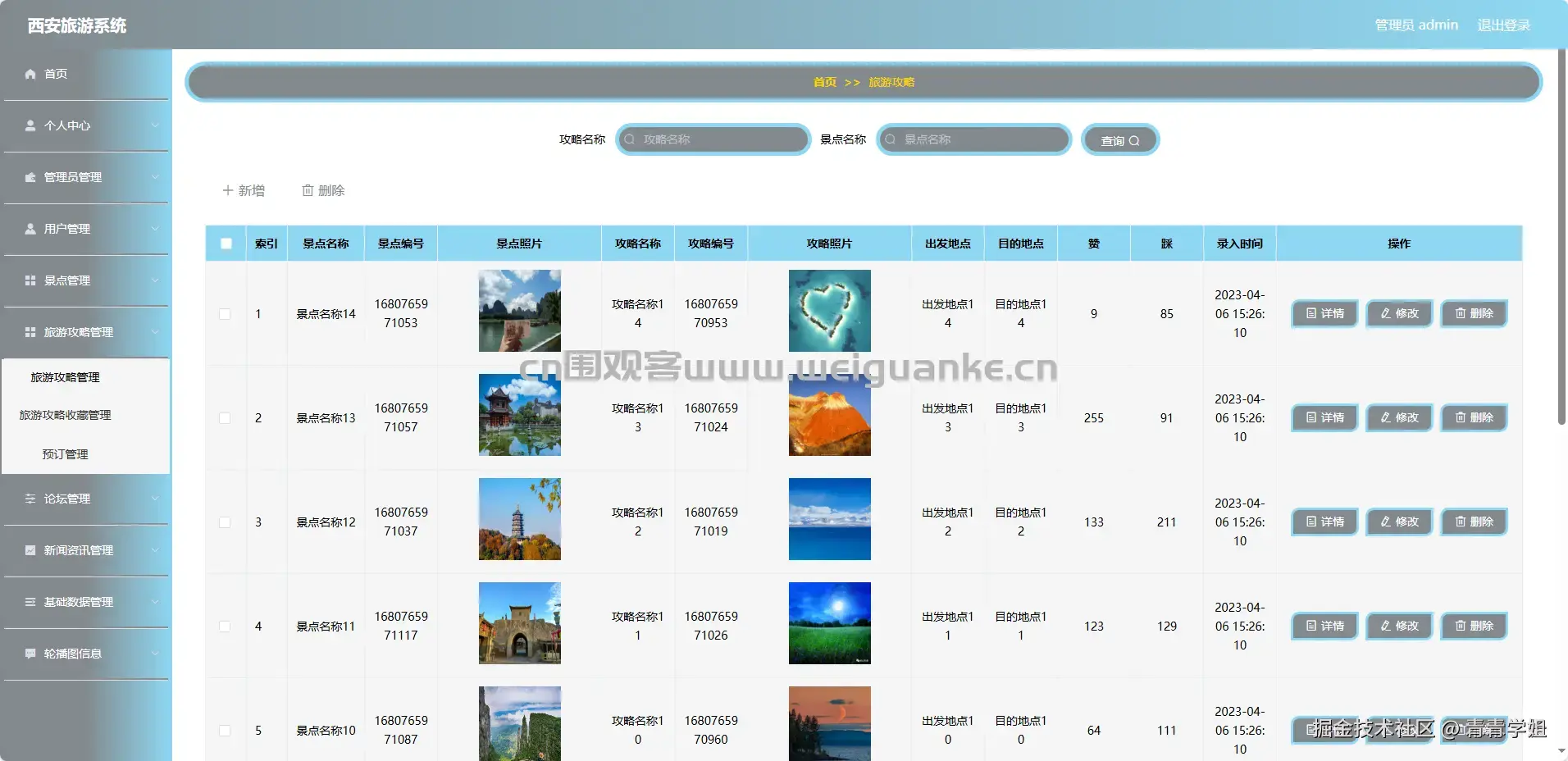Click the icon beside 轮播图信息
Screen dimensions: 1568x761
click(x=30, y=654)
